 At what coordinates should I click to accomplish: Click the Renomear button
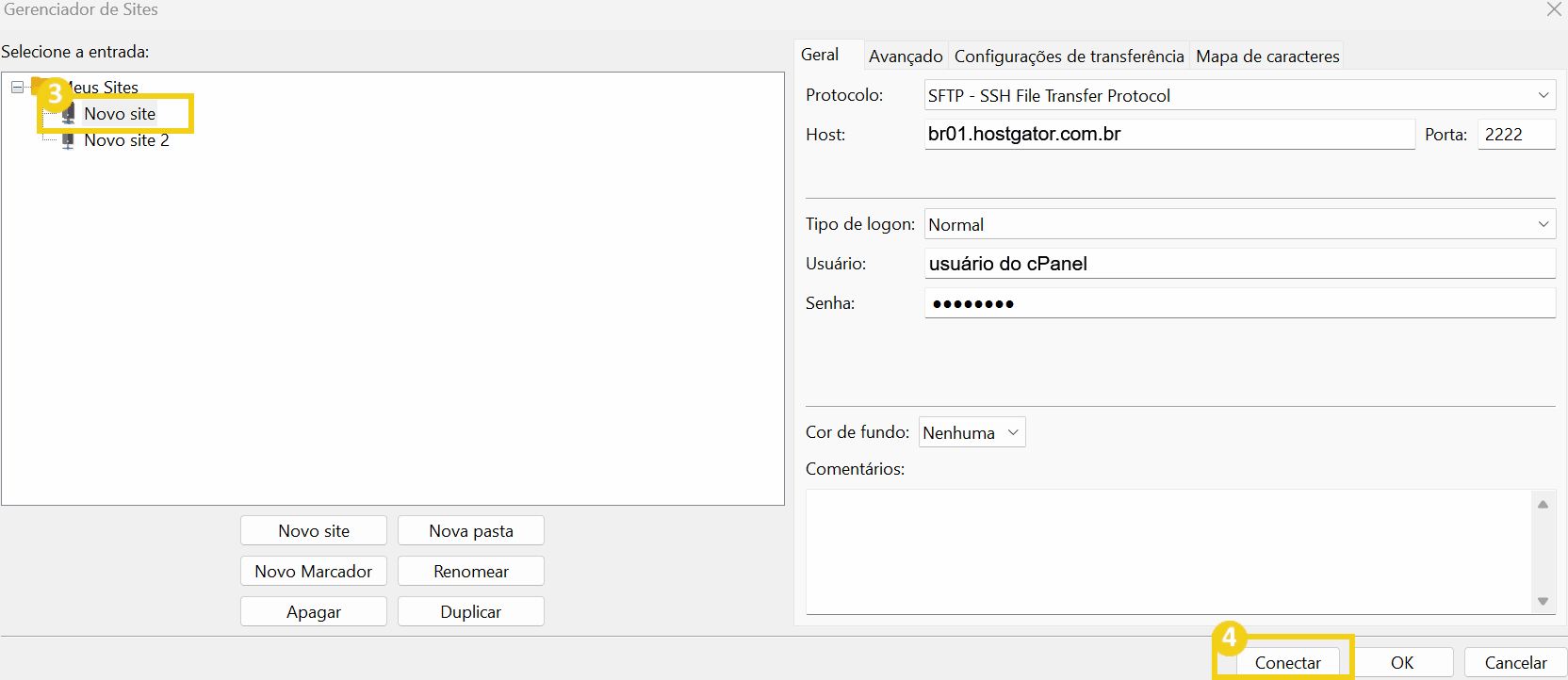pos(471,572)
